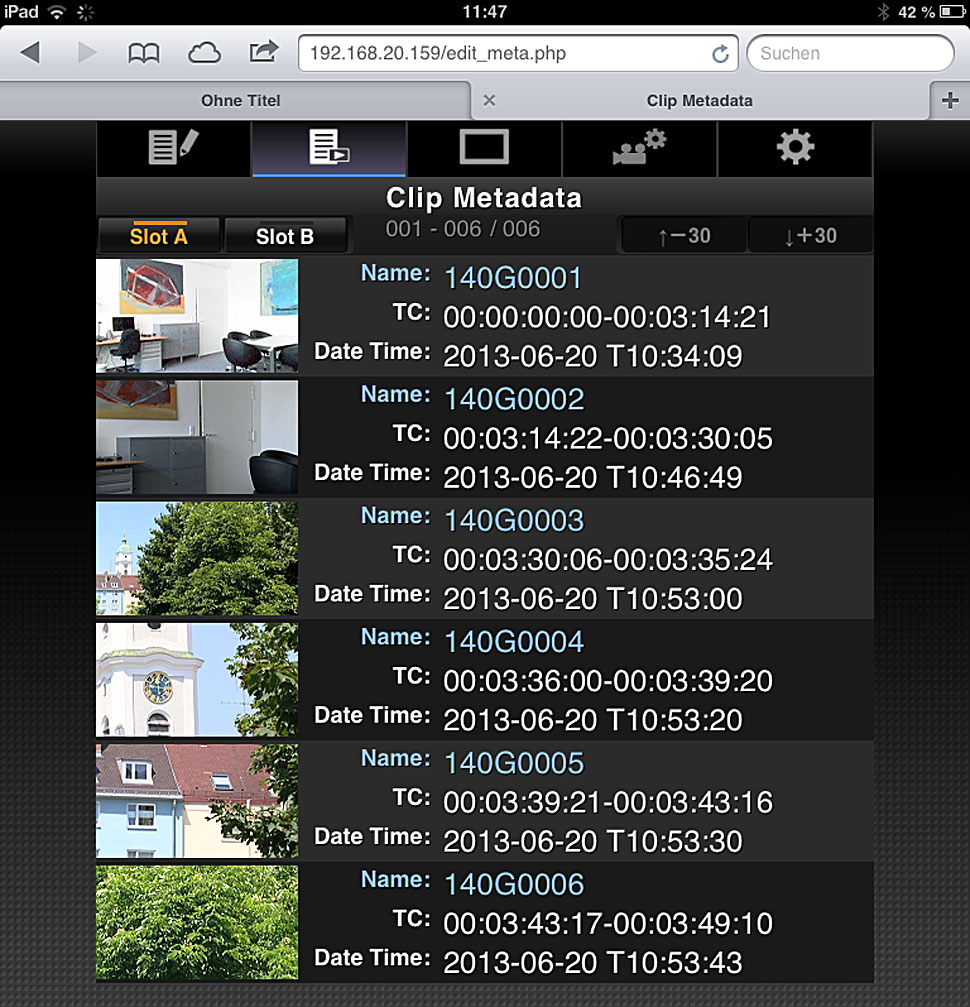Tap the Suchen search field
Viewport: 970px width, 1007px height.
point(850,53)
